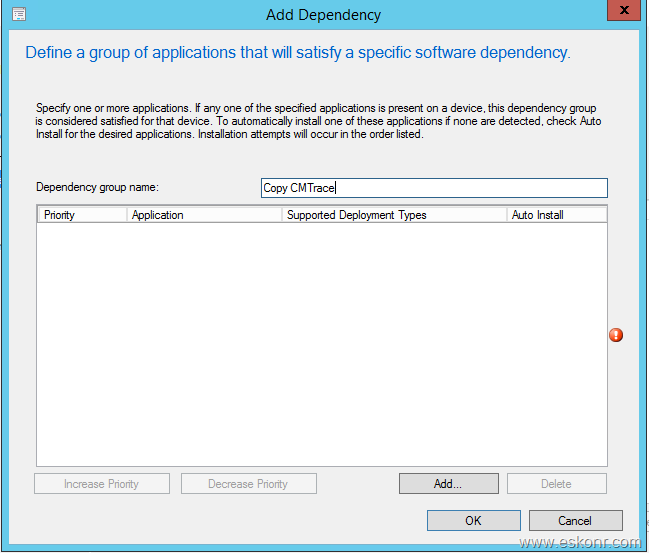Select the Supported Deployment Types column header
The width and height of the screenshot is (649, 553).
coord(394,215)
